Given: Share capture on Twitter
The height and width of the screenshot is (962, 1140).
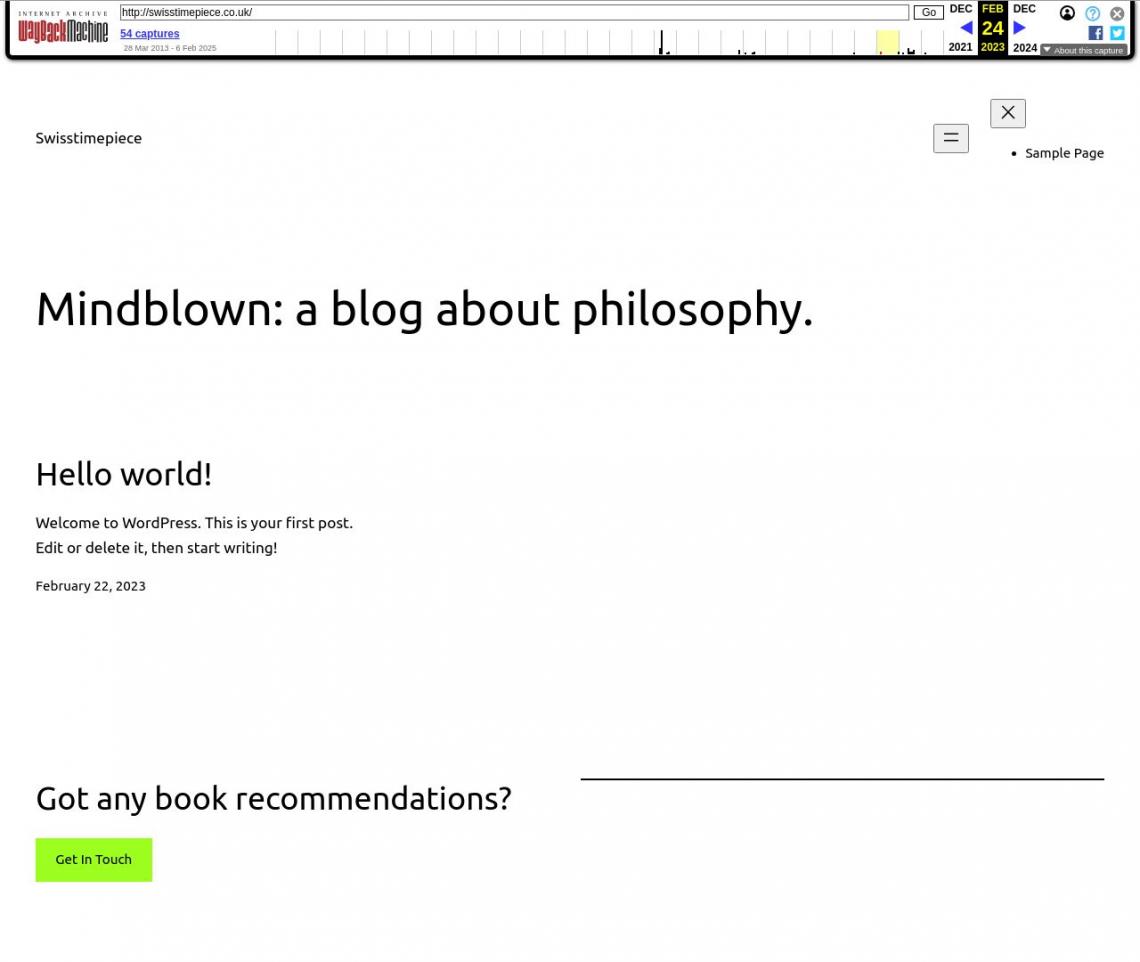Looking at the screenshot, I should tap(1117, 33).
